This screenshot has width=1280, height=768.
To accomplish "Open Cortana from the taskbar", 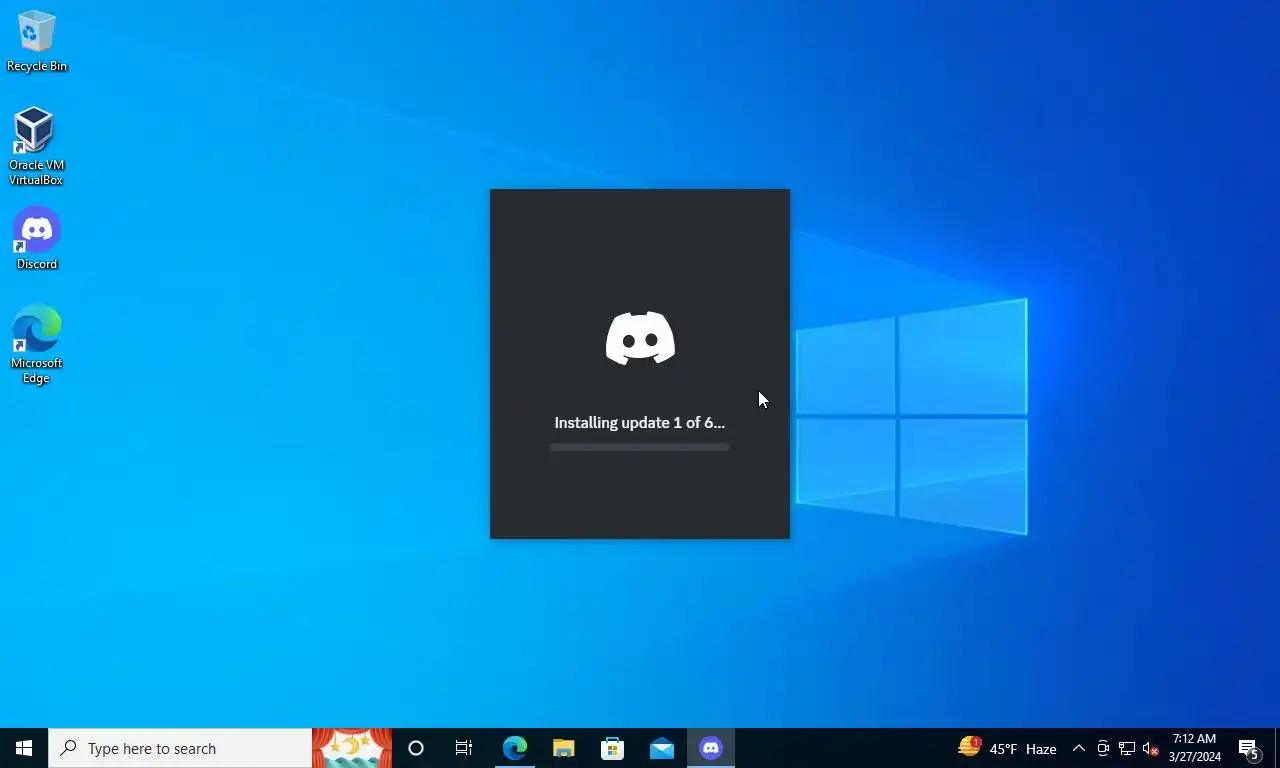I will click(416, 748).
